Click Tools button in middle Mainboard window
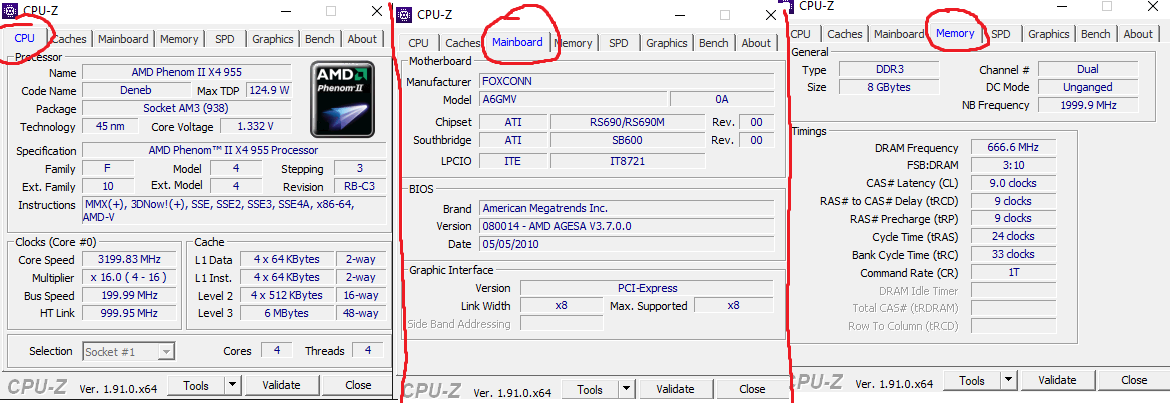Screen dimensions: 1170x403 pos(589,390)
